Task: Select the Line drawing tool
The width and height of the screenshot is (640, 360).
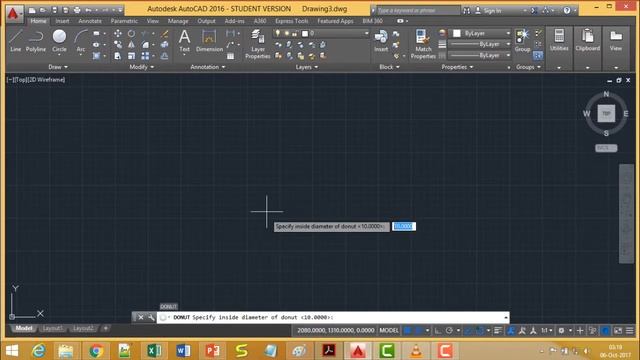Action: (x=16, y=41)
